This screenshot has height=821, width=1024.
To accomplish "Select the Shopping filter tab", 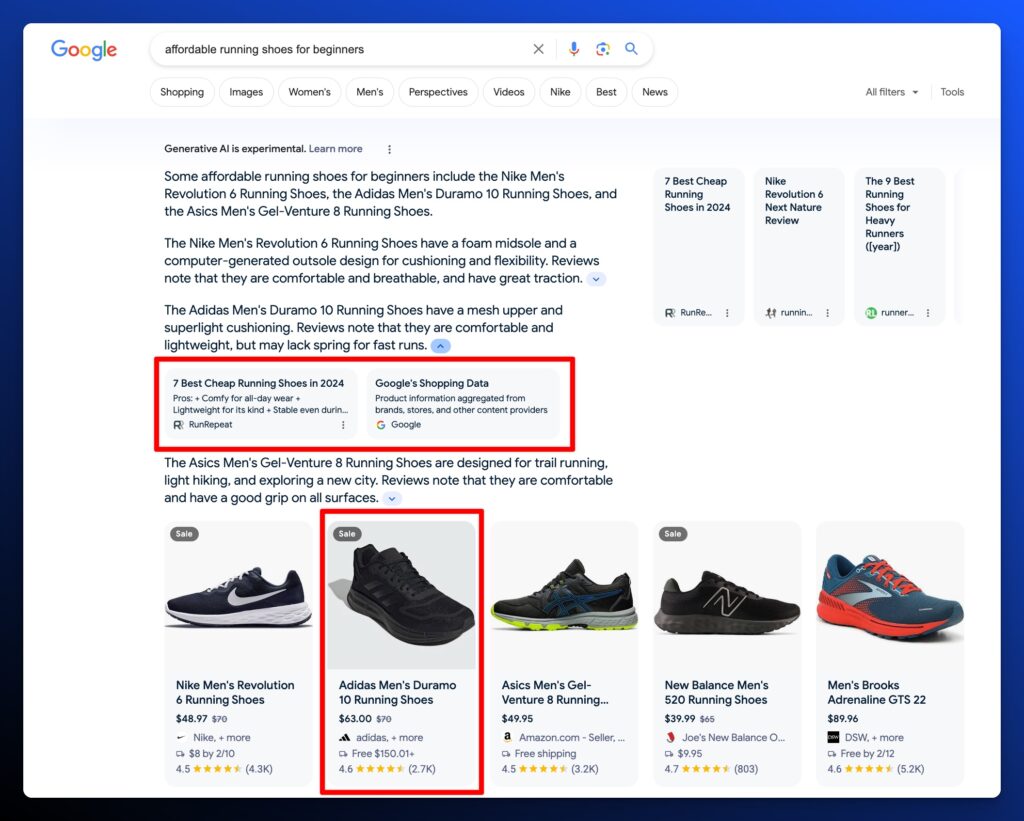I will pyautogui.click(x=182, y=92).
